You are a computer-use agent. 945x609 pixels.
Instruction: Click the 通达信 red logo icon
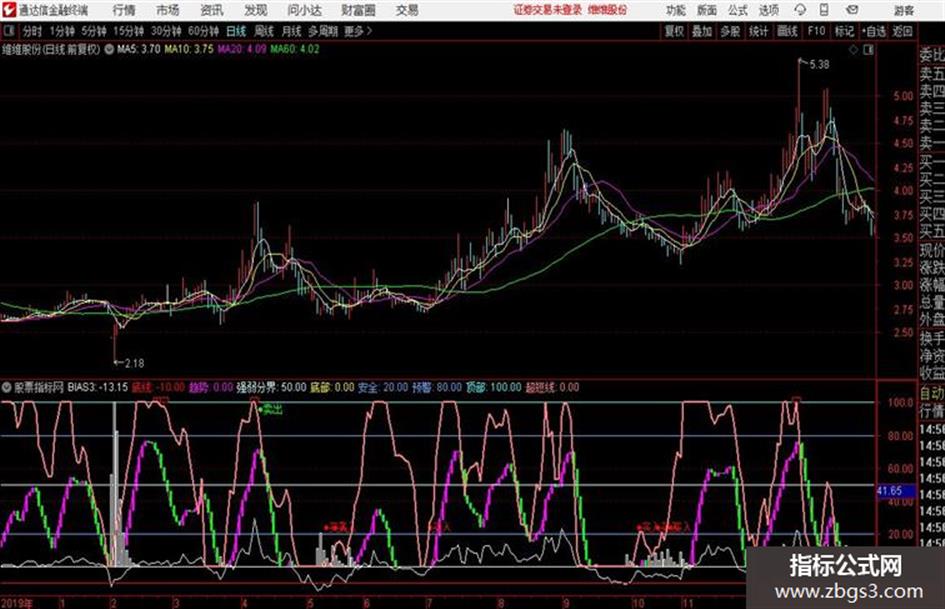pos(8,10)
